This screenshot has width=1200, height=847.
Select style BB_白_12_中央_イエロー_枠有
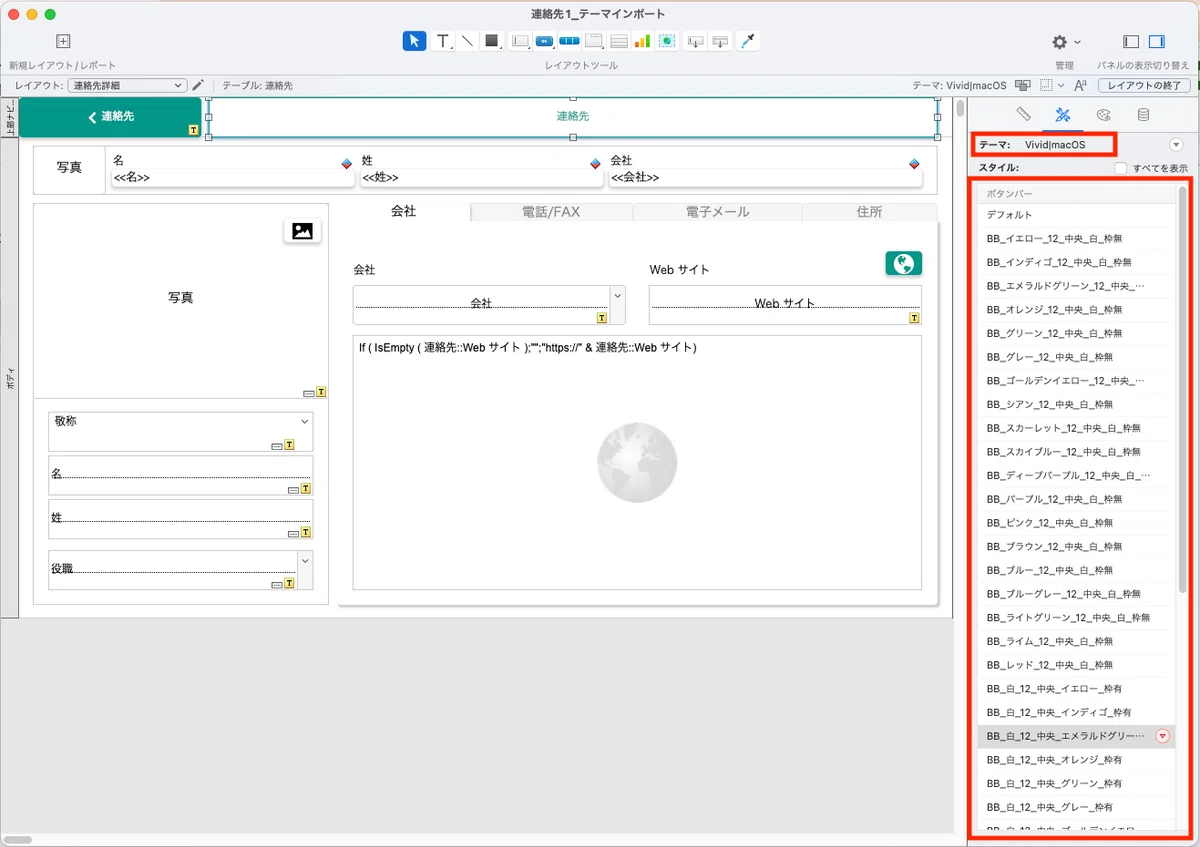(x=1077, y=688)
